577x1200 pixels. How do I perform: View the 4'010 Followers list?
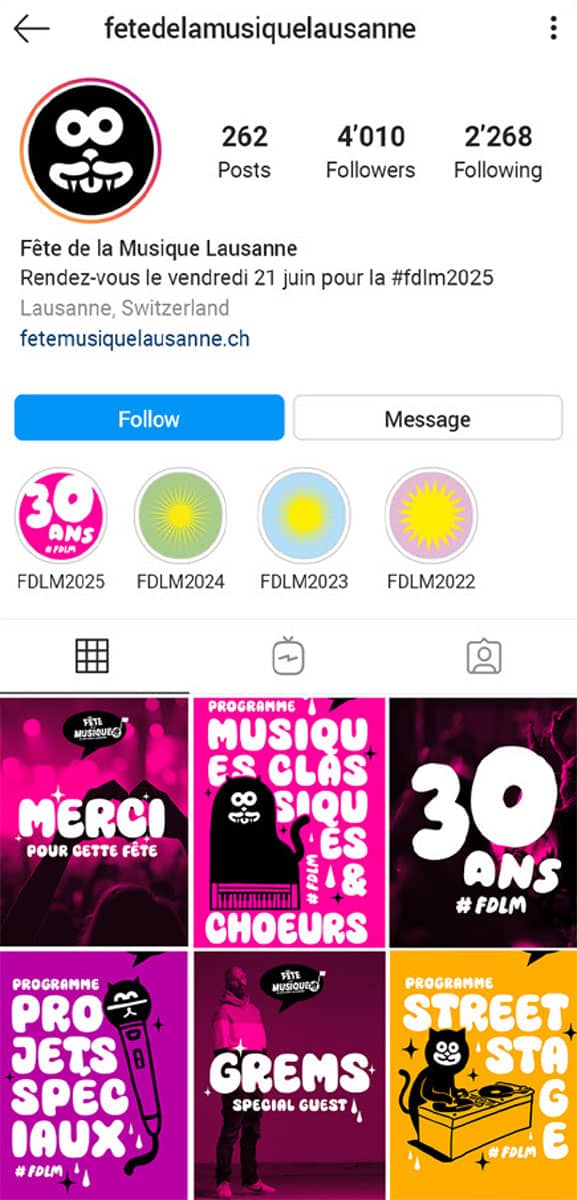tap(370, 152)
